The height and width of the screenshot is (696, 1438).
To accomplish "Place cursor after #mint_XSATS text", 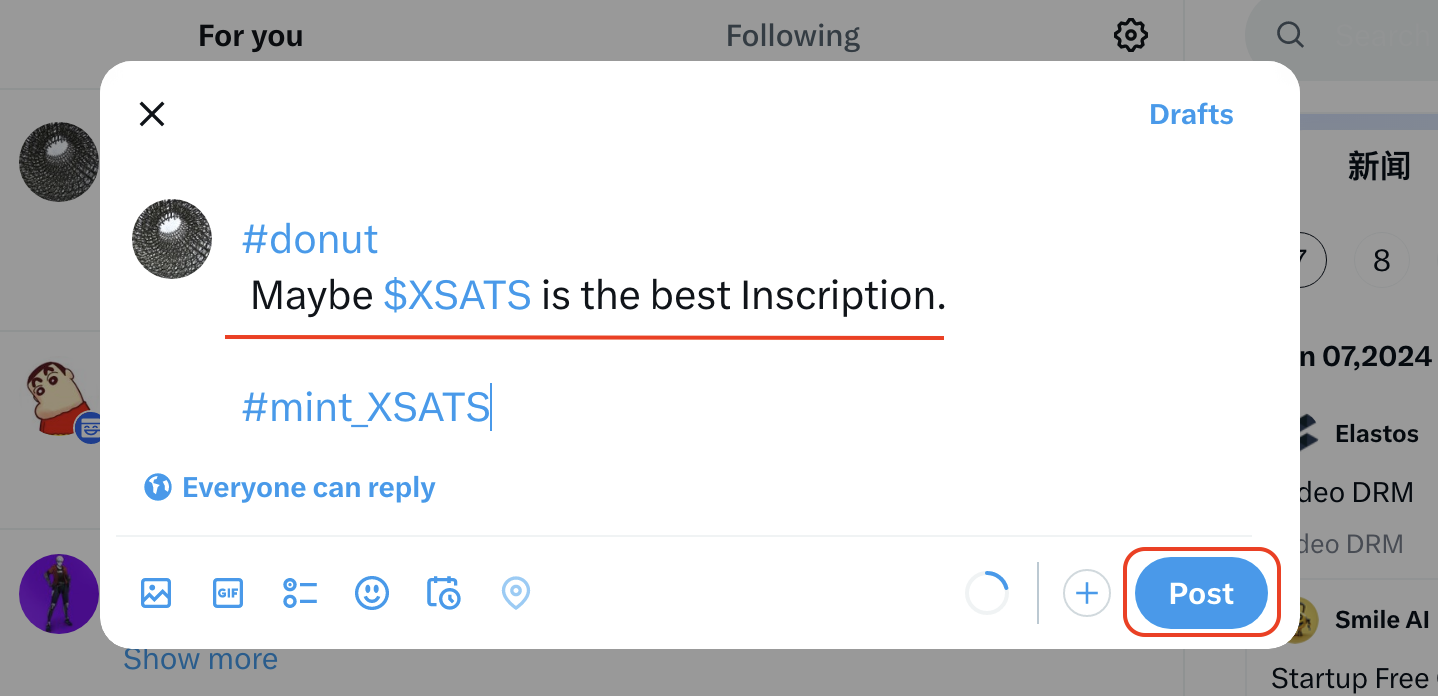I will 490,408.
